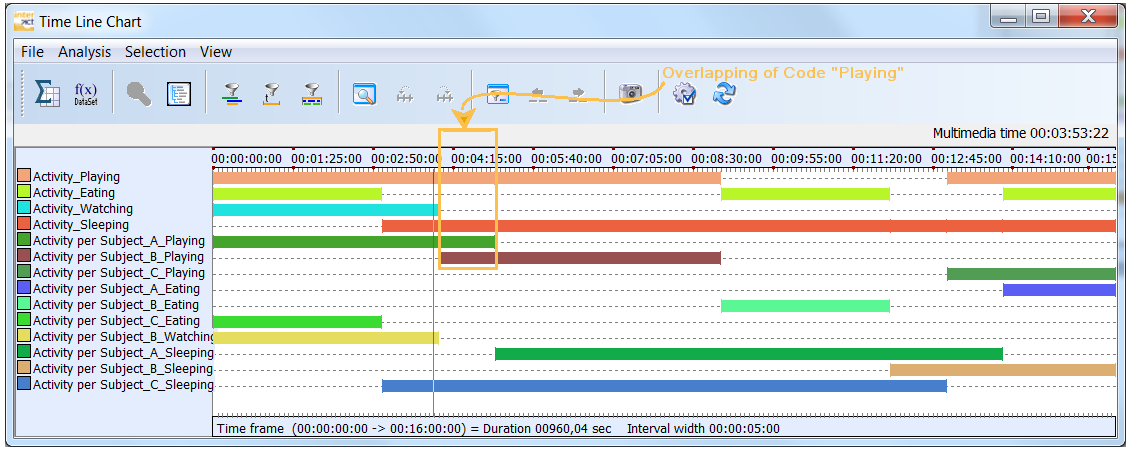Click the red-orange Activity_Sleeping timeline bar
This screenshot has height=449, width=1129.
click(749, 225)
